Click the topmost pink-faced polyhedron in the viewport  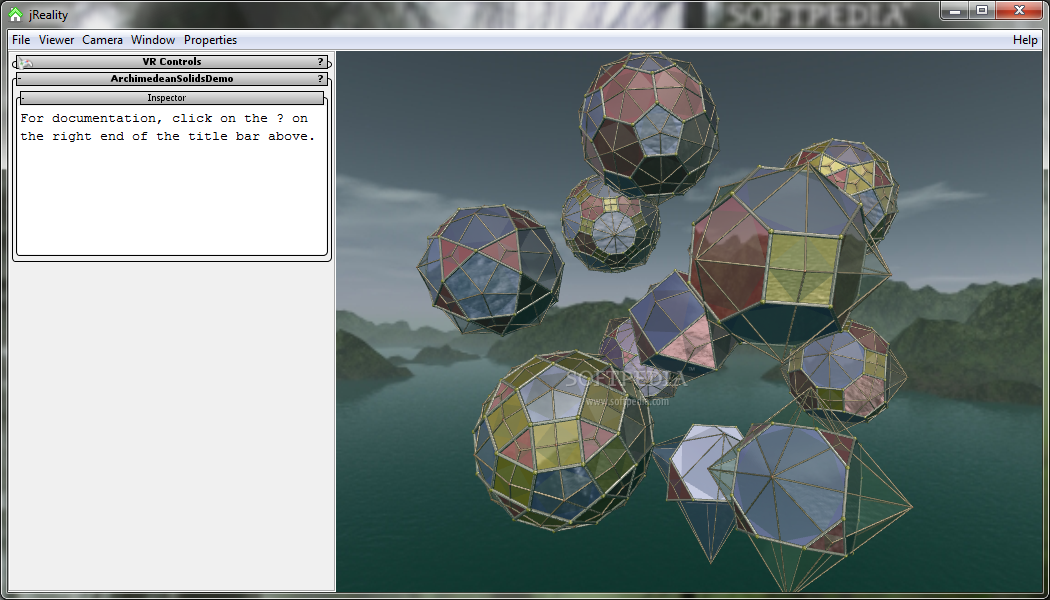[x=648, y=126]
